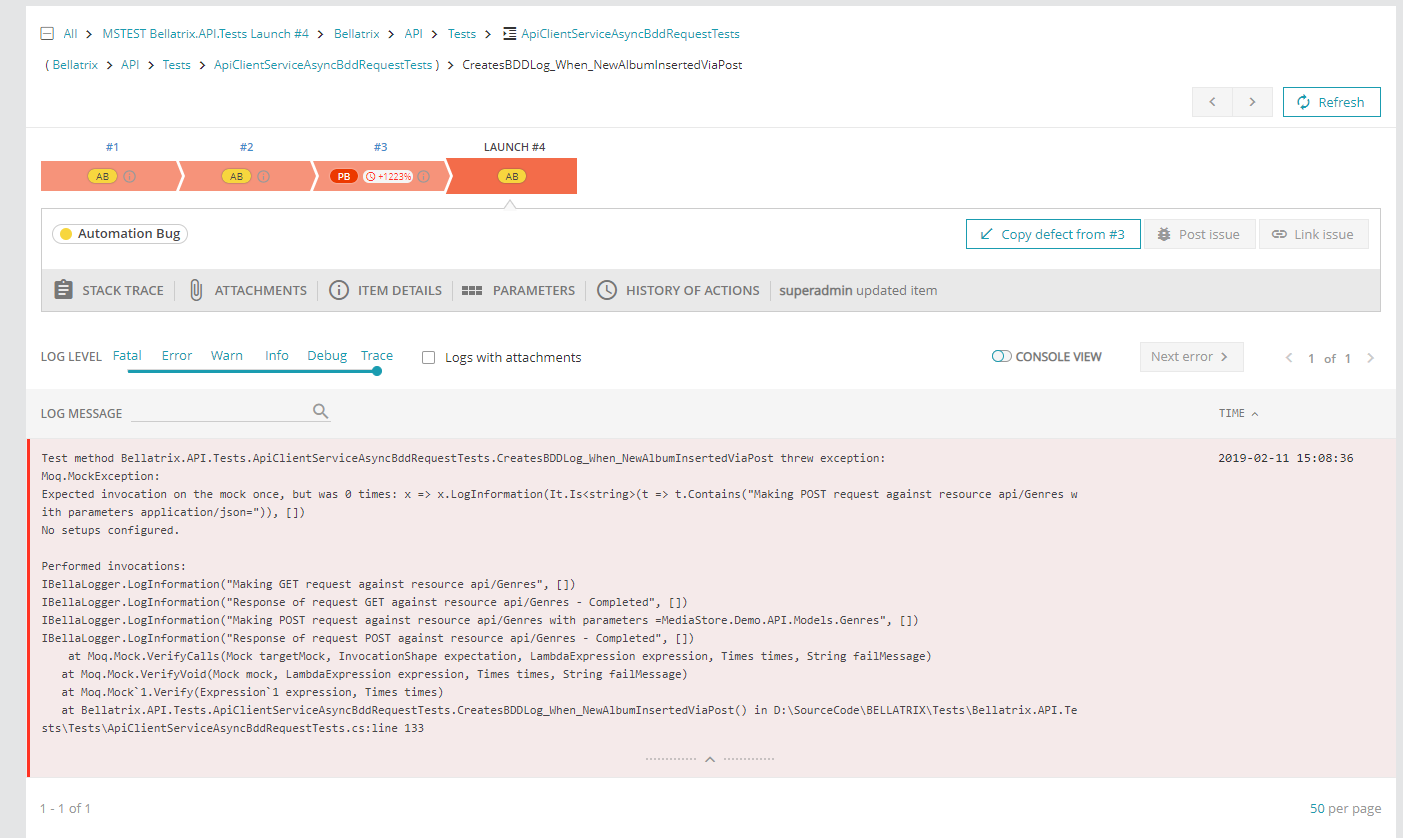Set log level to Warn

pyautogui.click(x=227, y=355)
